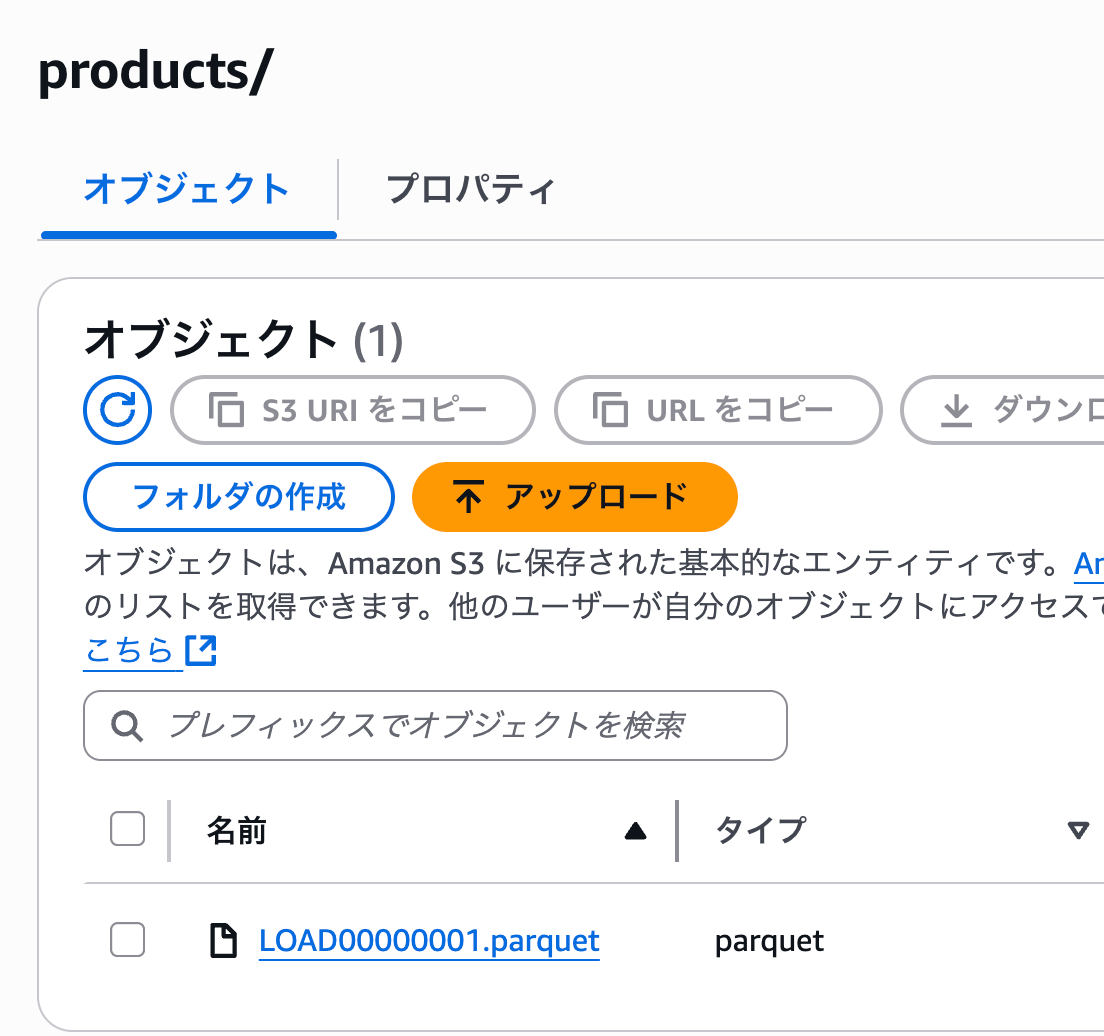
Task: Open the LOAD00000001.parquet object link
Action: click(429, 941)
